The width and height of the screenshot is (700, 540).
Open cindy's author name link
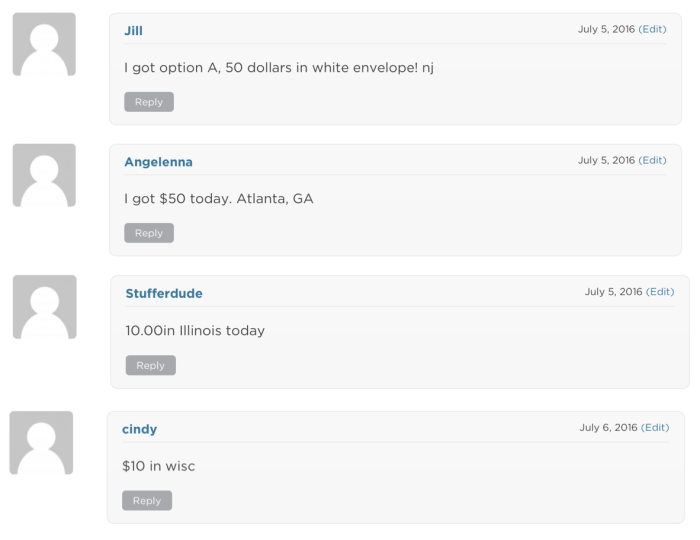pos(139,429)
